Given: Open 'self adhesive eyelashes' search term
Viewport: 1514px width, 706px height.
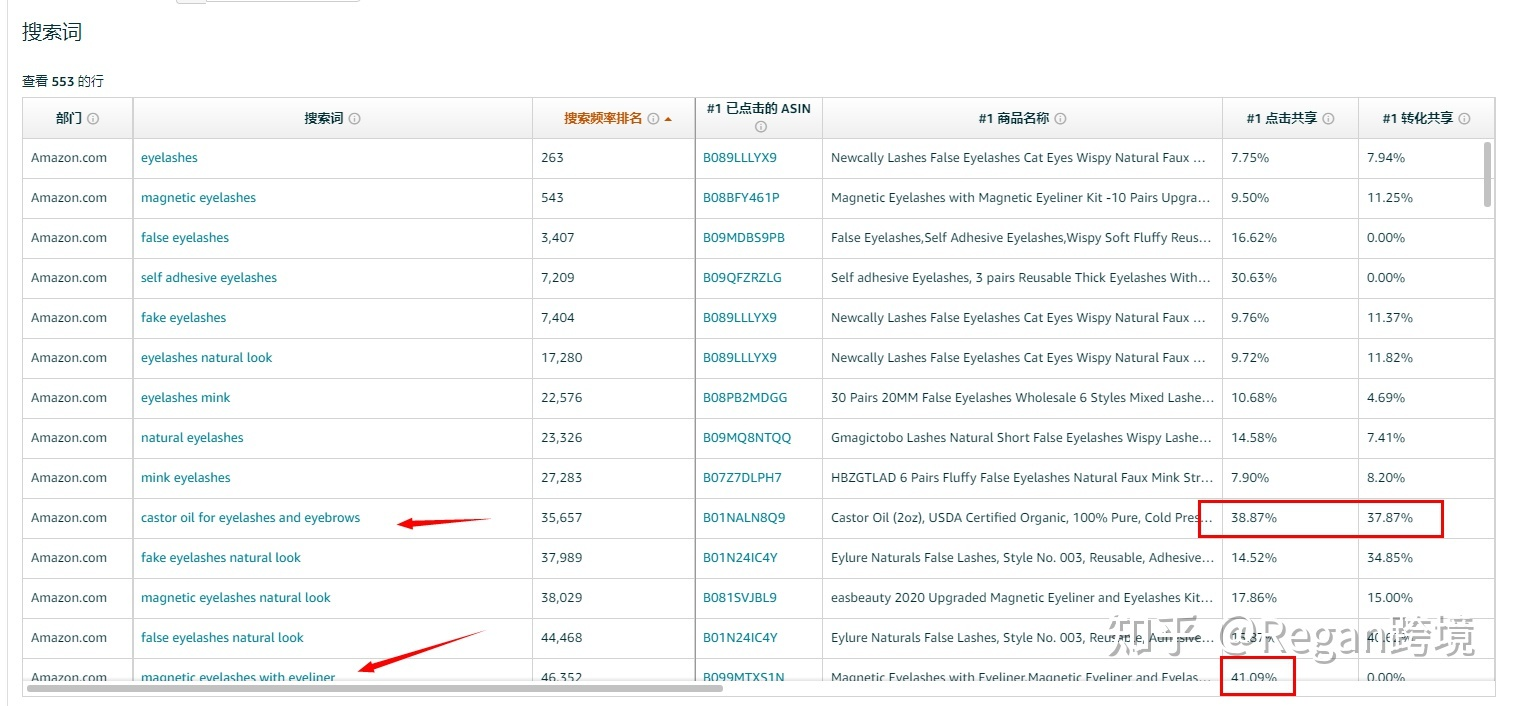Looking at the screenshot, I should pos(209,278).
